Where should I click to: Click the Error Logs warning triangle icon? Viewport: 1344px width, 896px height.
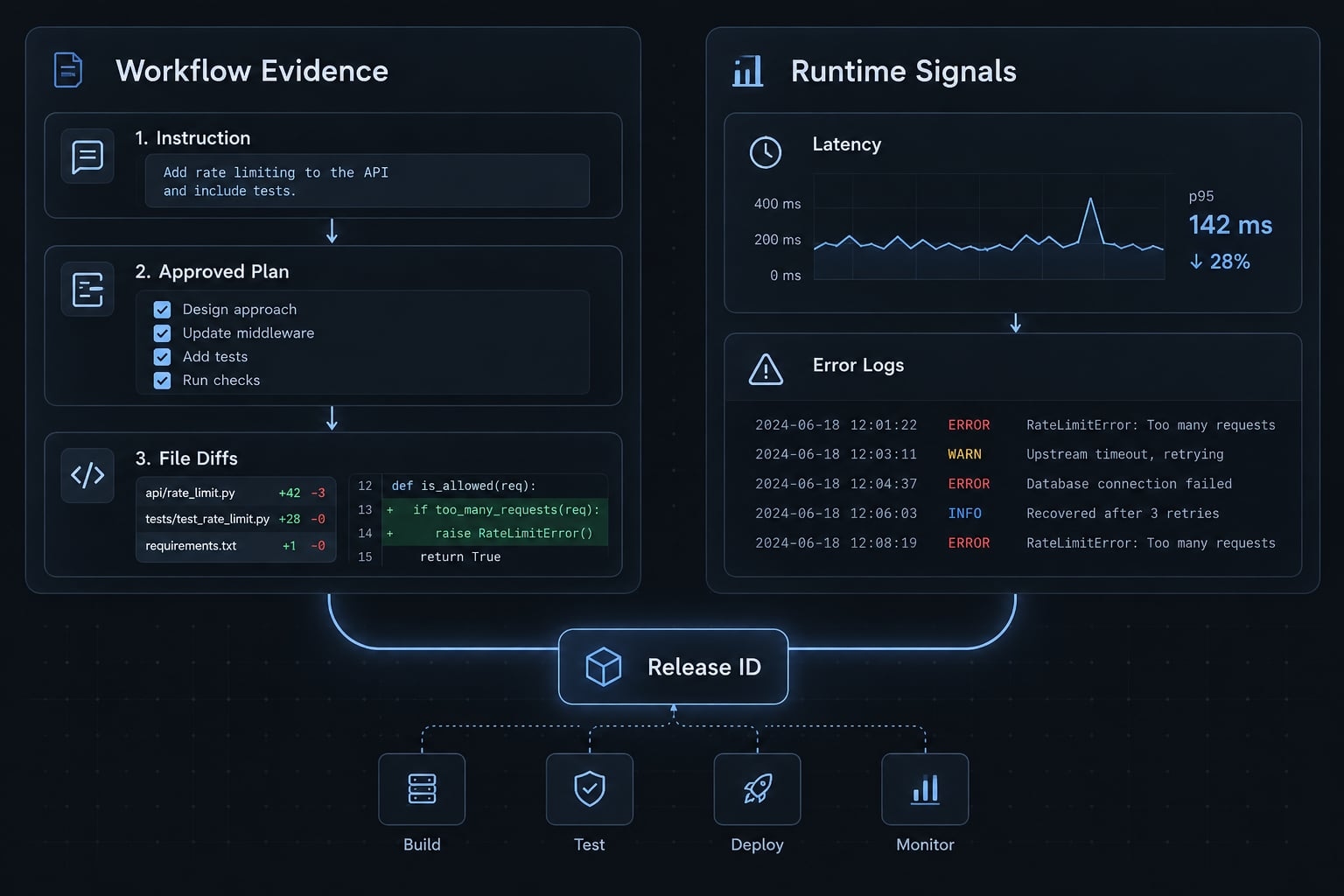point(766,369)
